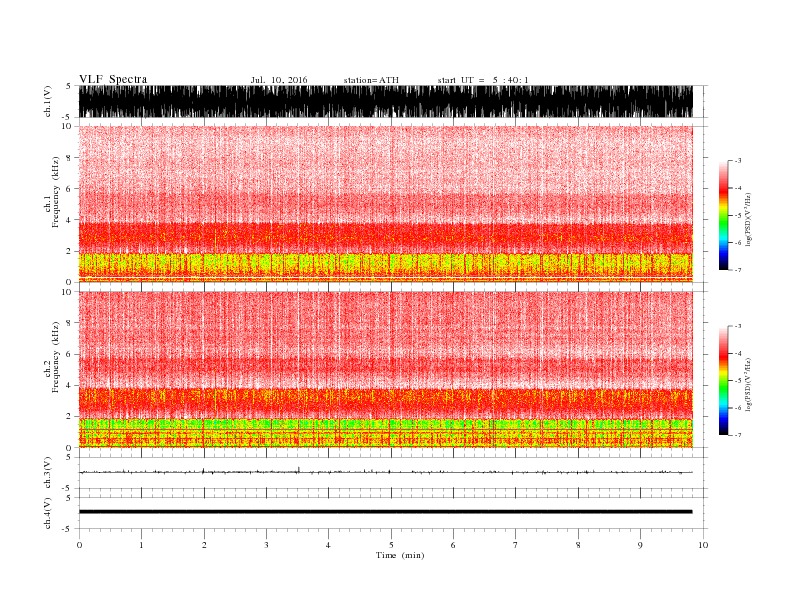Click the ch.1 colorbar 'log(PSD)(V²/Hz)' label

click(x=749, y=220)
